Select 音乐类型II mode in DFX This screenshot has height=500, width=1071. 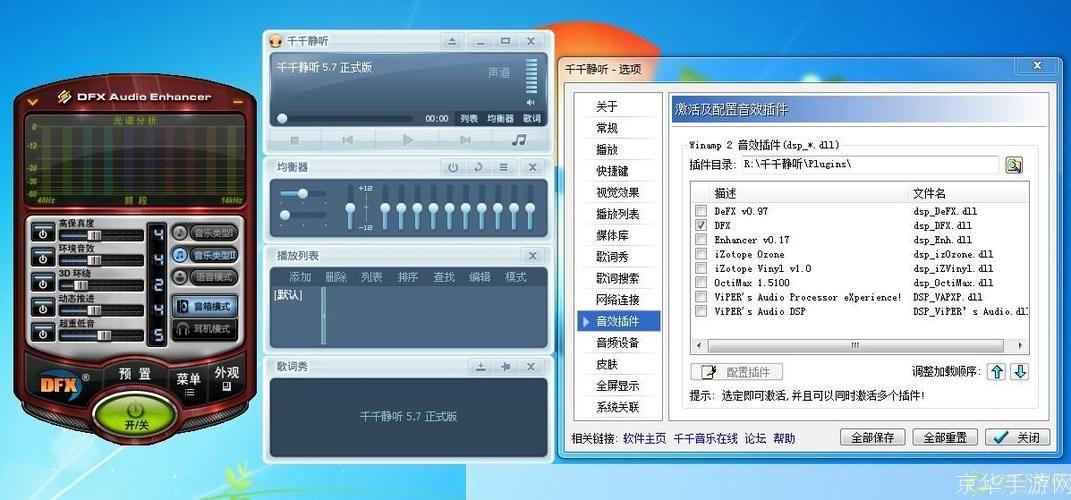(x=205, y=255)
